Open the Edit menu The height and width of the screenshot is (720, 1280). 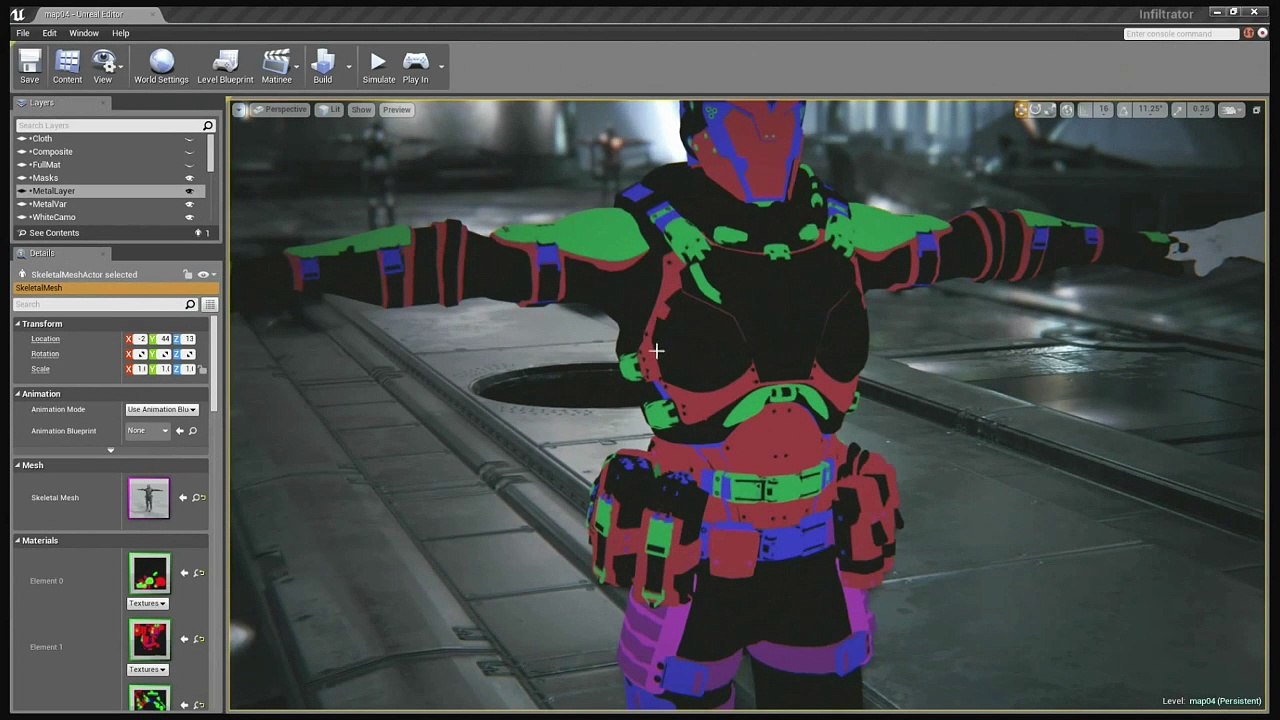click(49, 33)
